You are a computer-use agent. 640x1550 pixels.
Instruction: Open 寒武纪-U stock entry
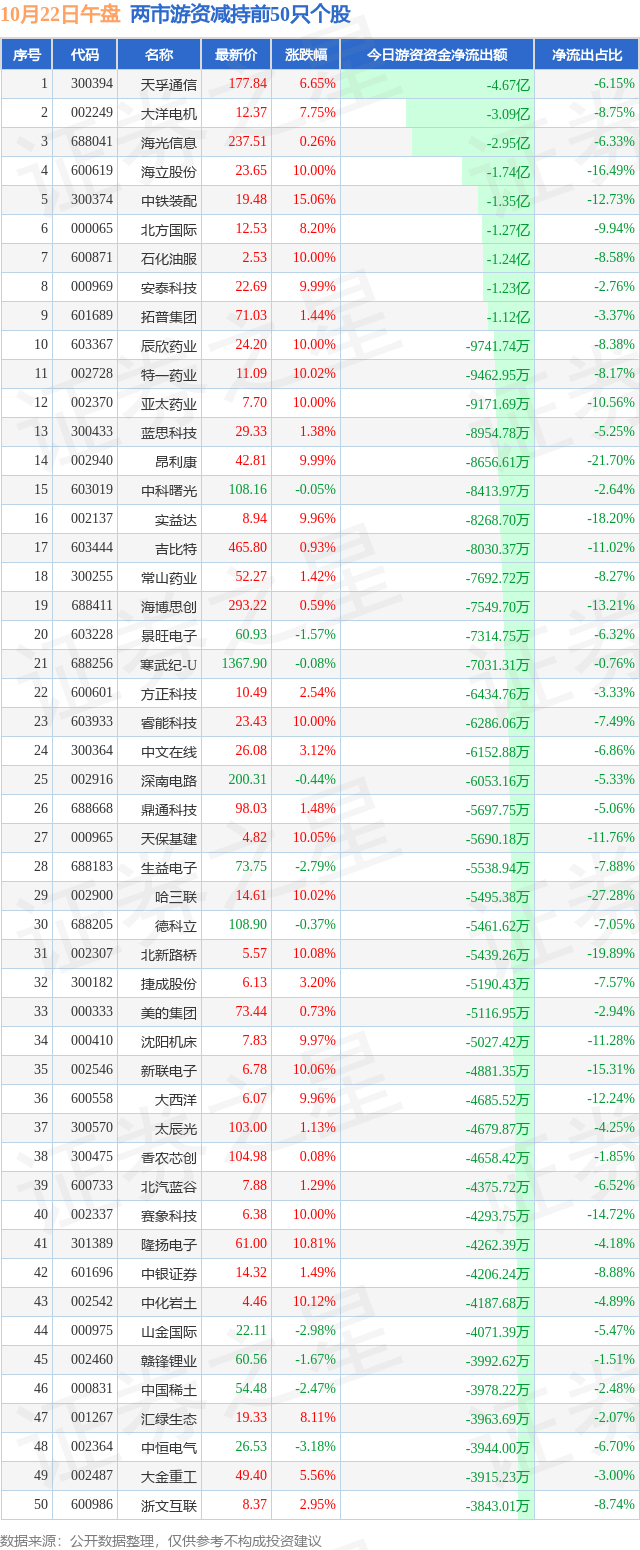click(169, 664)
